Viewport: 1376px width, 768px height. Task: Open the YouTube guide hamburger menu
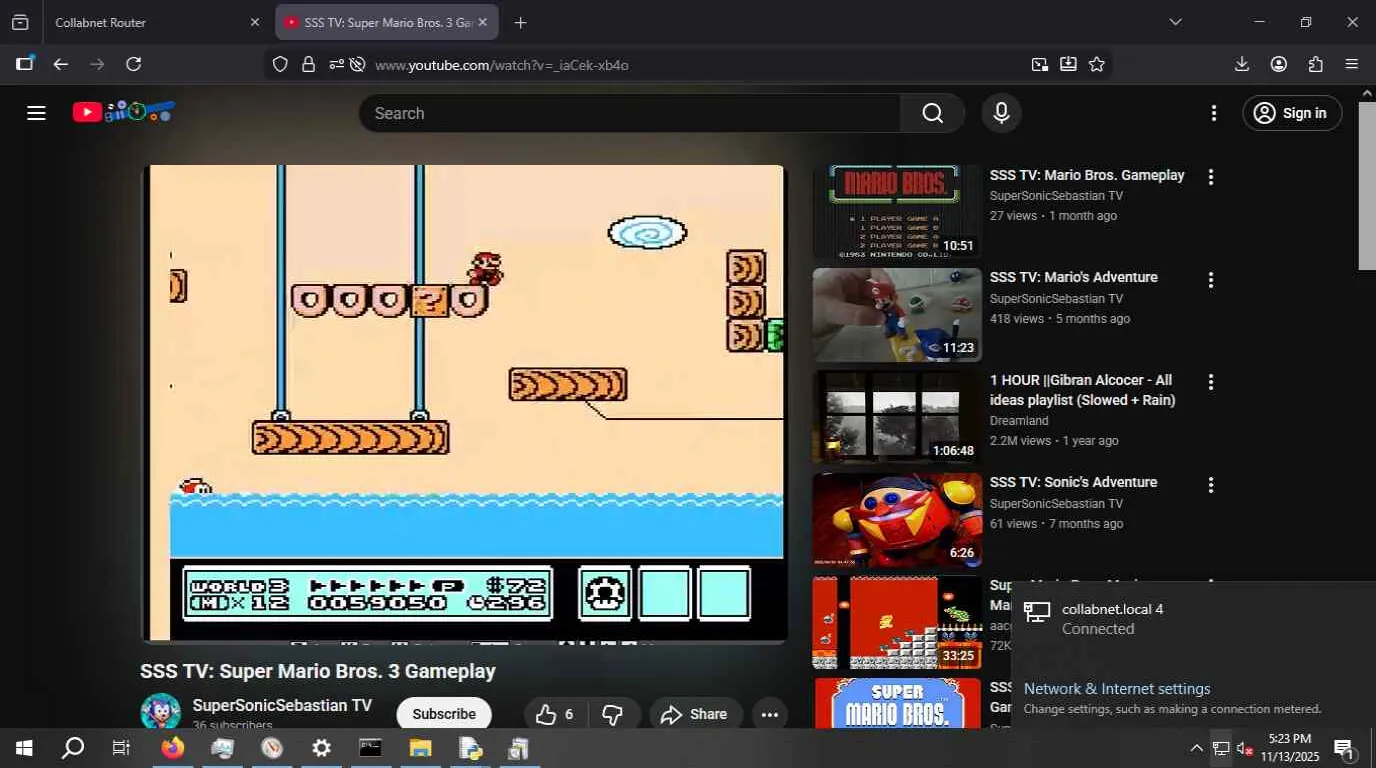coord(37,113)
